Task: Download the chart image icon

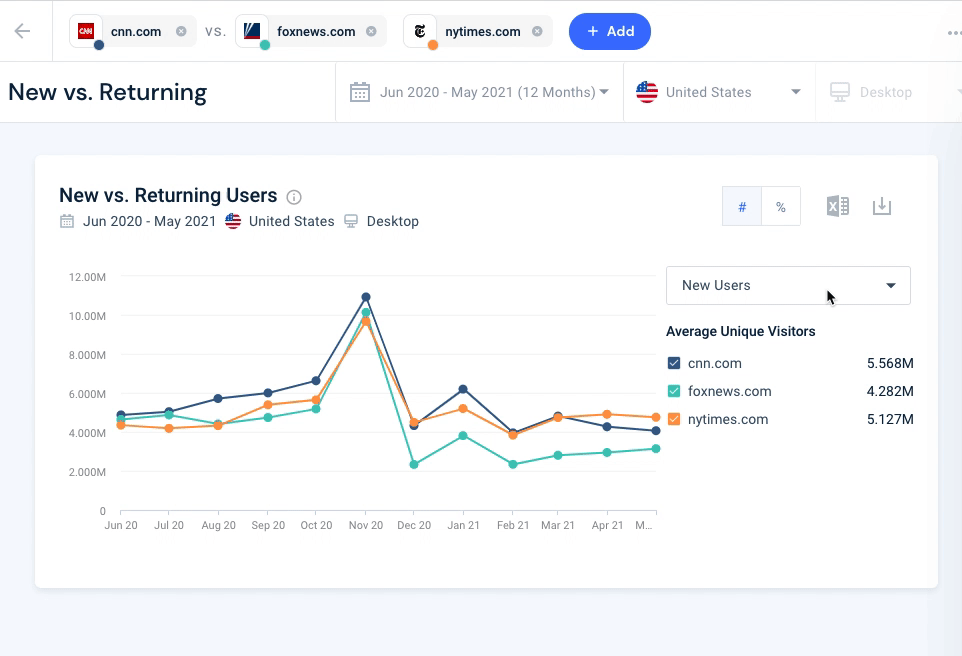Action: click(x=881, y=206)
